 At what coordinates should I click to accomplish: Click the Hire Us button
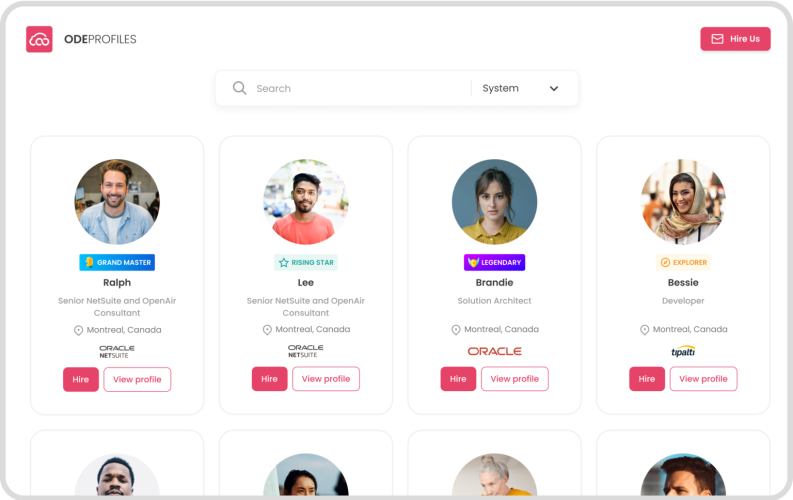(735, 39)
